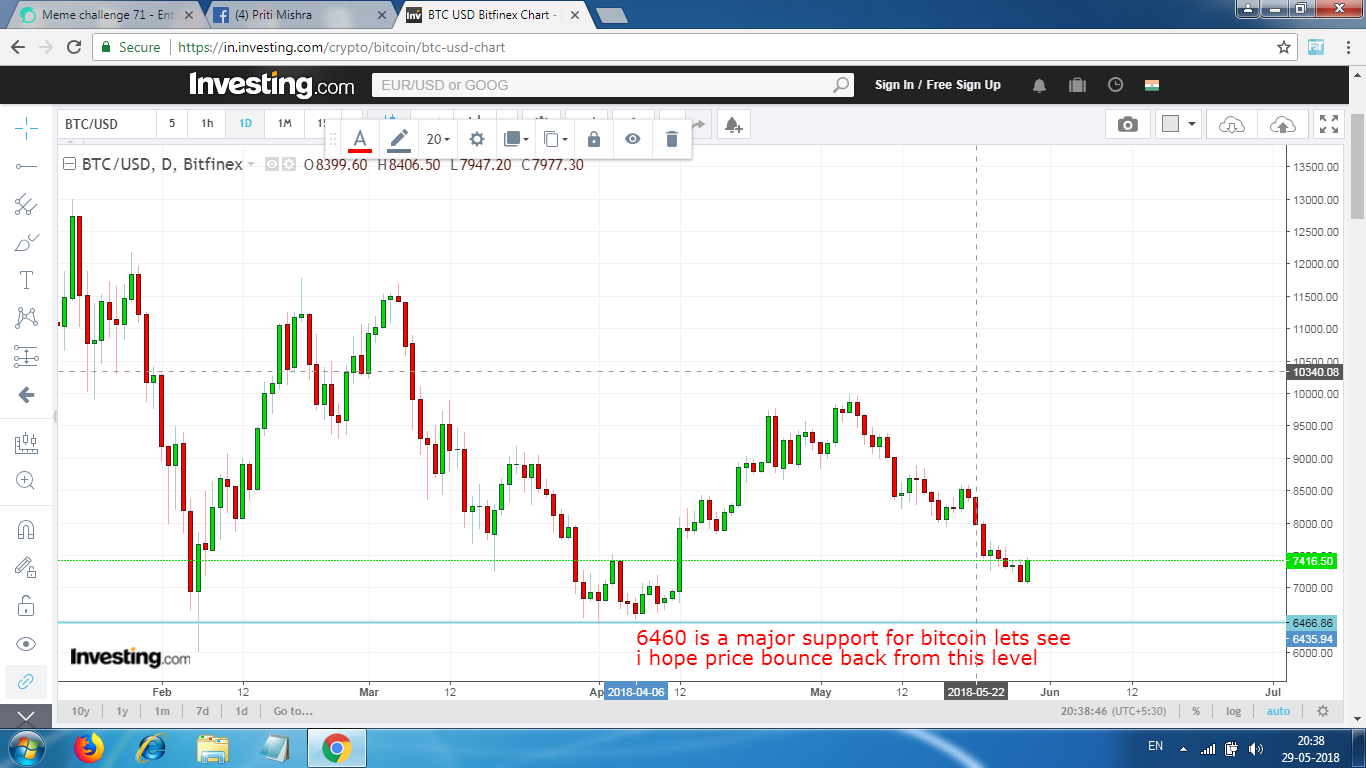This screenshot has width=1366, height=768.
Task: Search in the EUR/USD or GOOG box
Action: (x=613, y=85)
